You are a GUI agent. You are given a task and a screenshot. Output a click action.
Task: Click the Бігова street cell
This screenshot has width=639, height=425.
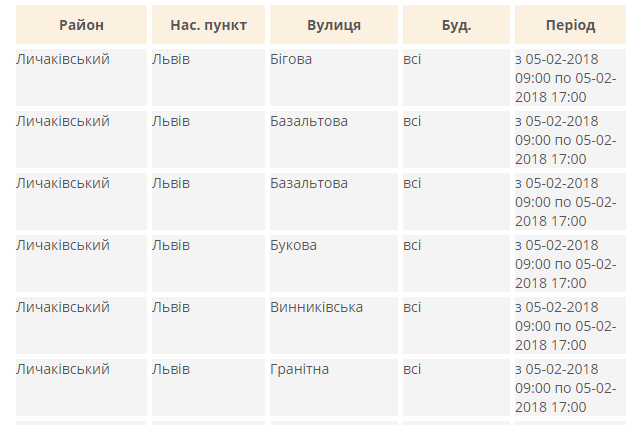tap(291, 59)
